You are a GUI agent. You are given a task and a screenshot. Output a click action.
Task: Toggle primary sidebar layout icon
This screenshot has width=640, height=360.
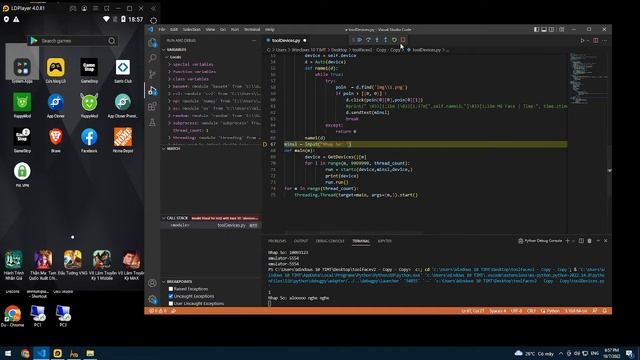(536, 29)
